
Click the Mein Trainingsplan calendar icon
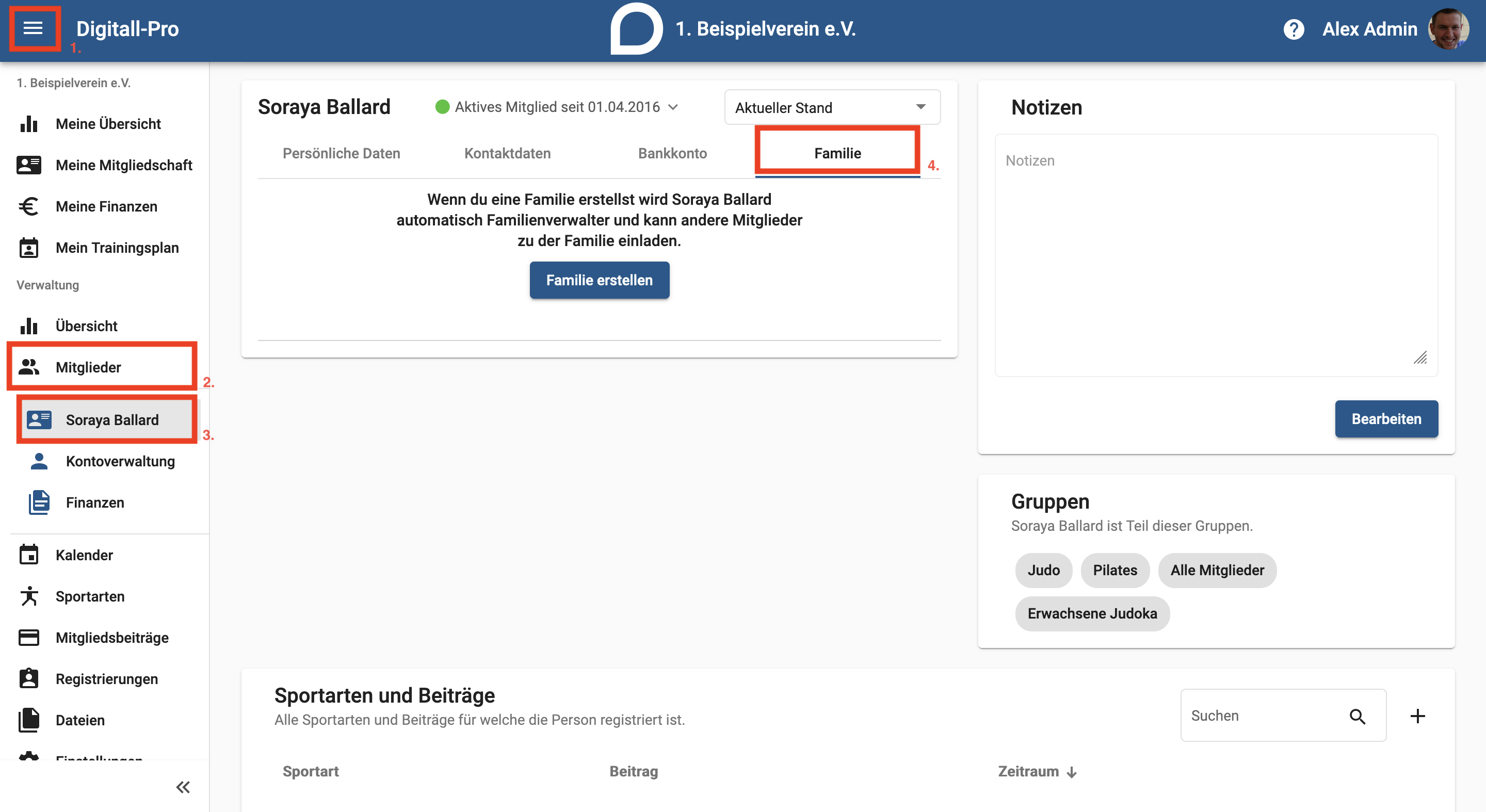[x=29, y=248]
